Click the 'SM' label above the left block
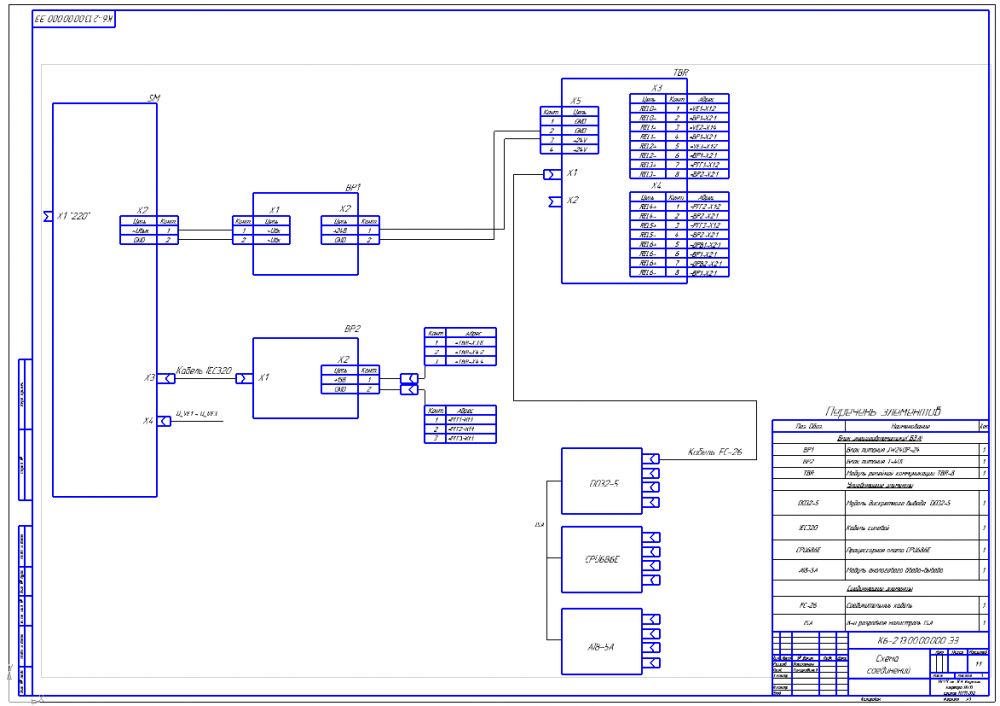The height and width of the screenshot is (706, 1000). tap(154, 98)
